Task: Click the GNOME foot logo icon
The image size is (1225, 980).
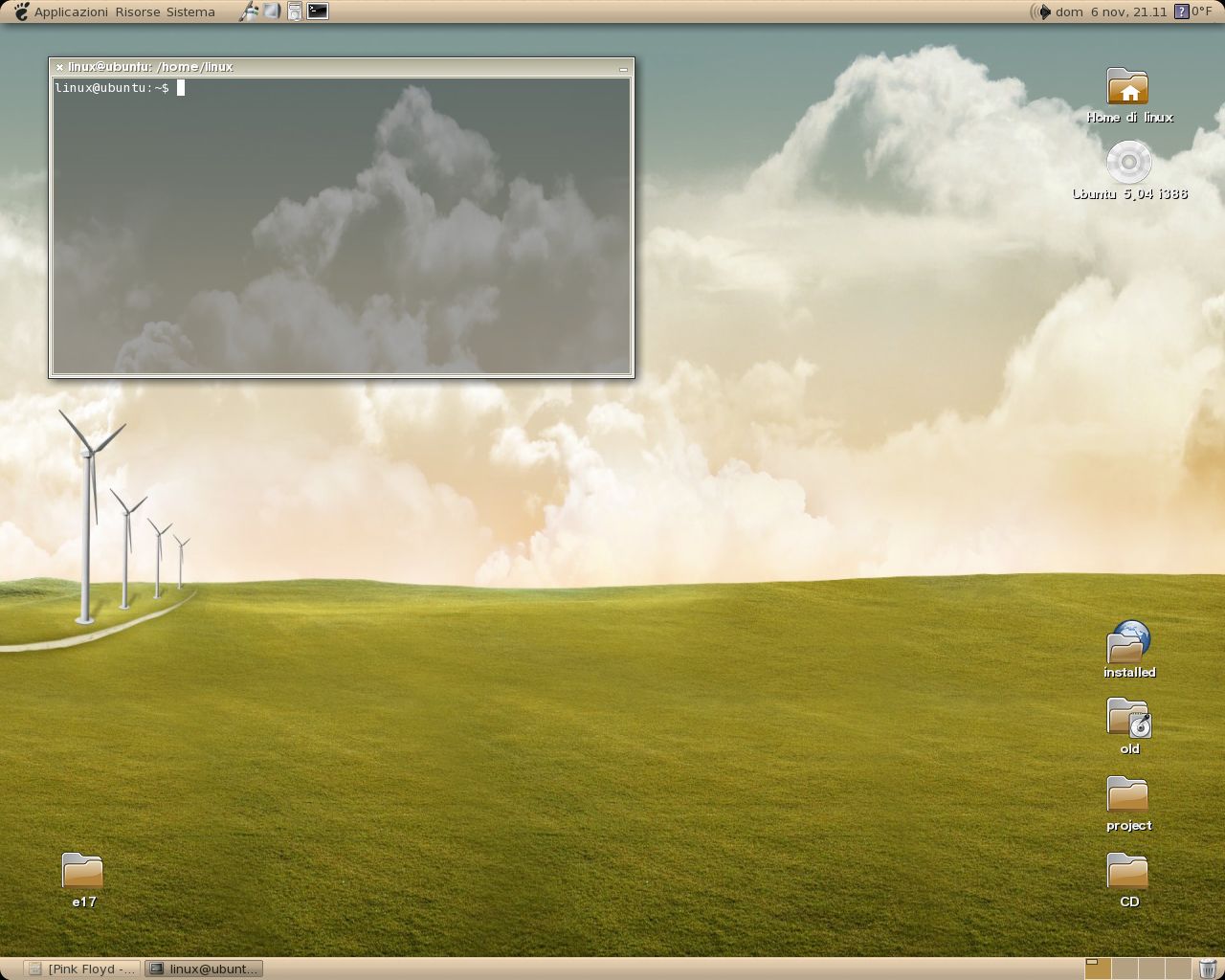Action: (x=21, y=11)
